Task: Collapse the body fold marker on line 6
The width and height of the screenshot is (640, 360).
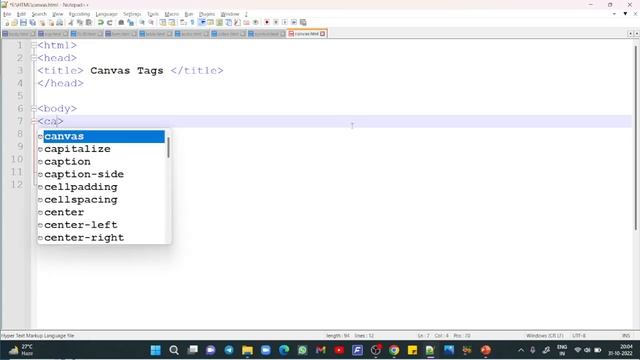Action: [34, 109]
